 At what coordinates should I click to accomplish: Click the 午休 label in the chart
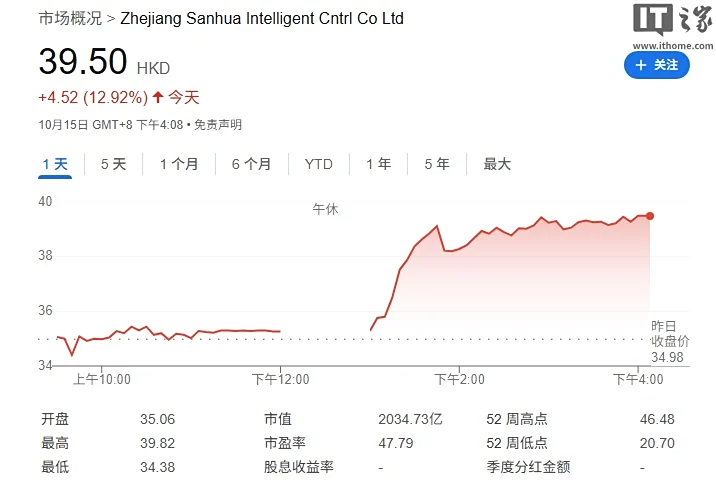[x=325, y=209]
